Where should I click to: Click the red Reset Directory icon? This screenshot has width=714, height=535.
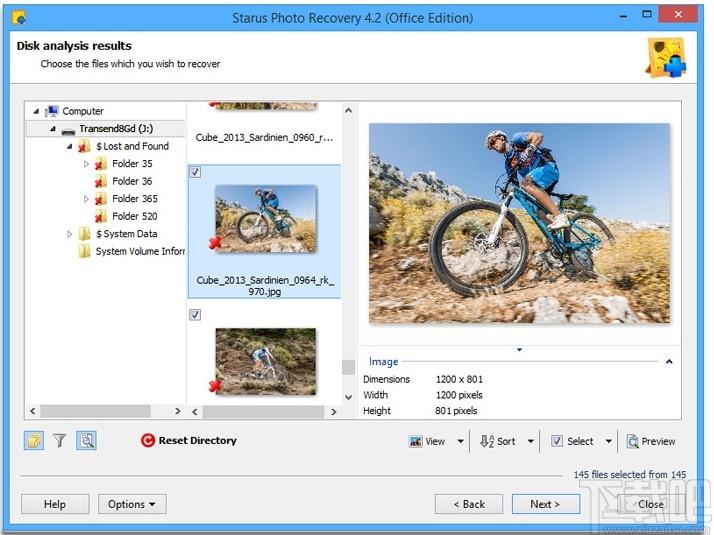pyautogui.click(x=148, y=440)
